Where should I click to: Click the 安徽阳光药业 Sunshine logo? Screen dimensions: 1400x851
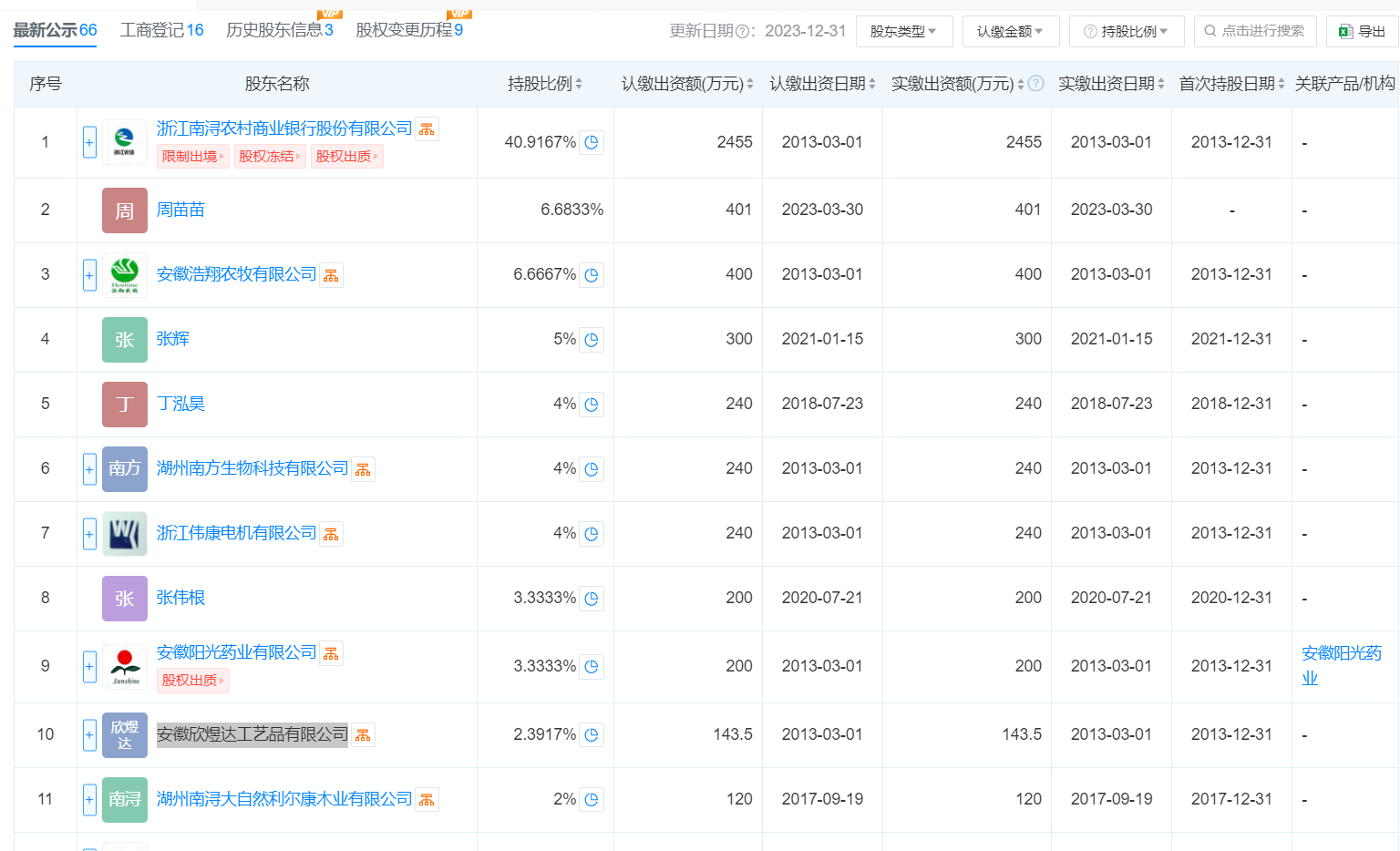pyautogui.click(x=125, y=667)
